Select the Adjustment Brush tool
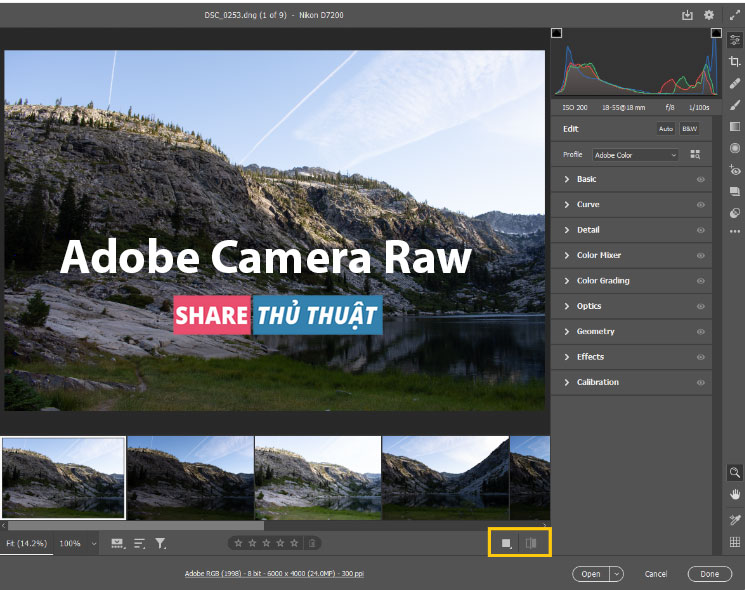 [x=735, y=105]
